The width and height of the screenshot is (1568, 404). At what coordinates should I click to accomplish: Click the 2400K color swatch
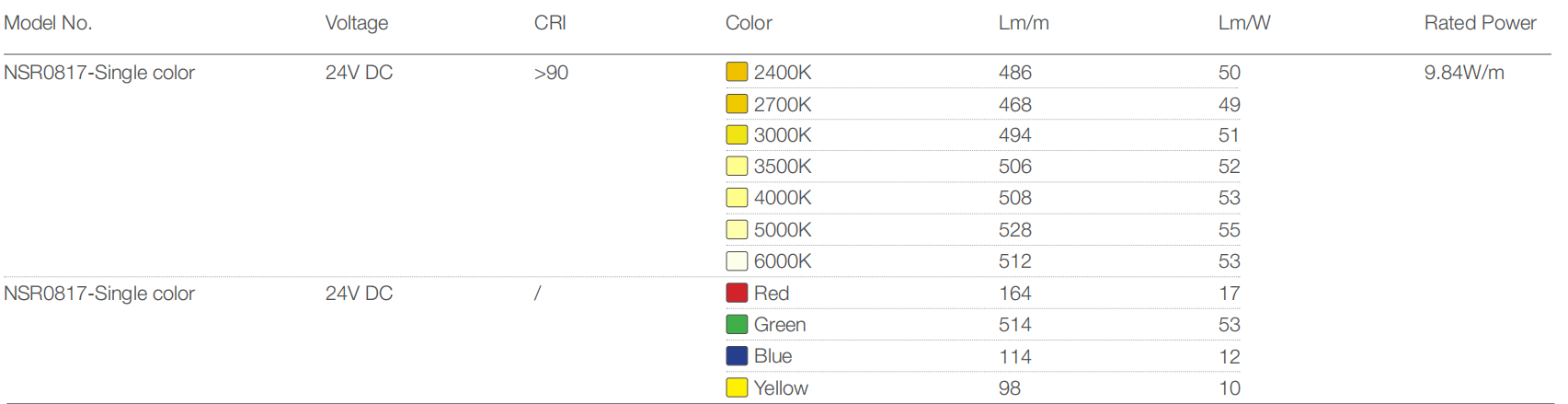click(737, 72)
